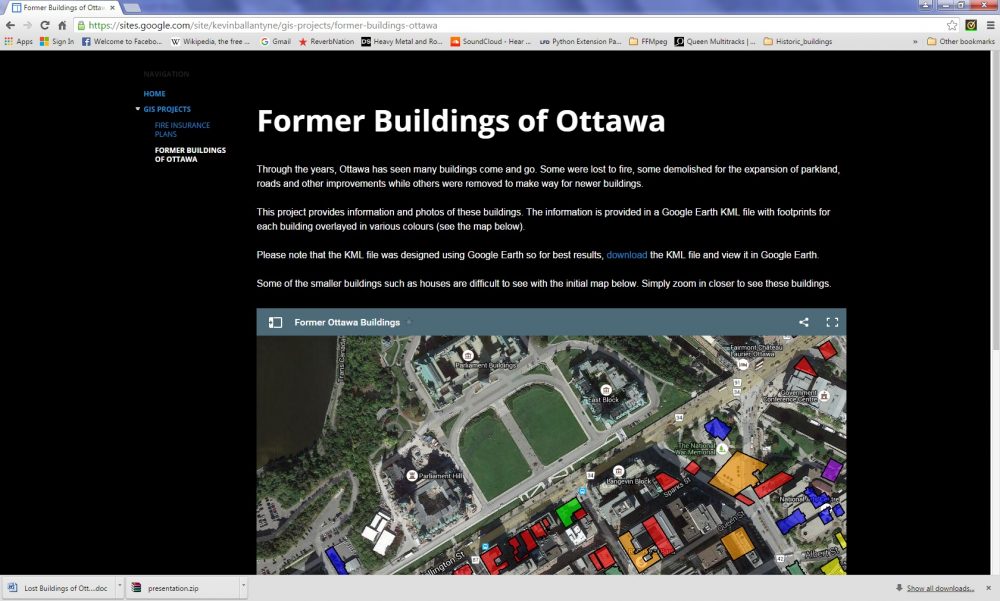Click the East Block map marker
The height and width of the screenshot is (601, 1000).
pos(605,389)
